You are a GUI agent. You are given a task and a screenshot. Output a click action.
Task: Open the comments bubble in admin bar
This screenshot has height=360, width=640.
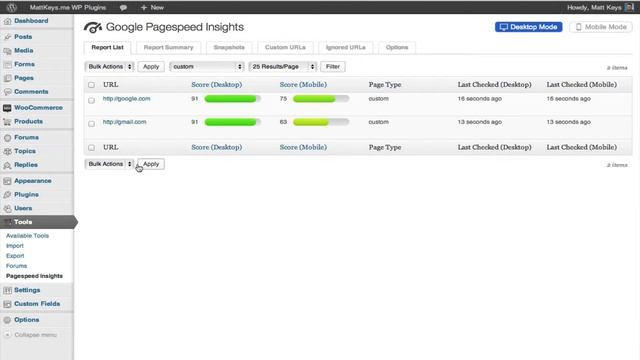click(123, 8)
